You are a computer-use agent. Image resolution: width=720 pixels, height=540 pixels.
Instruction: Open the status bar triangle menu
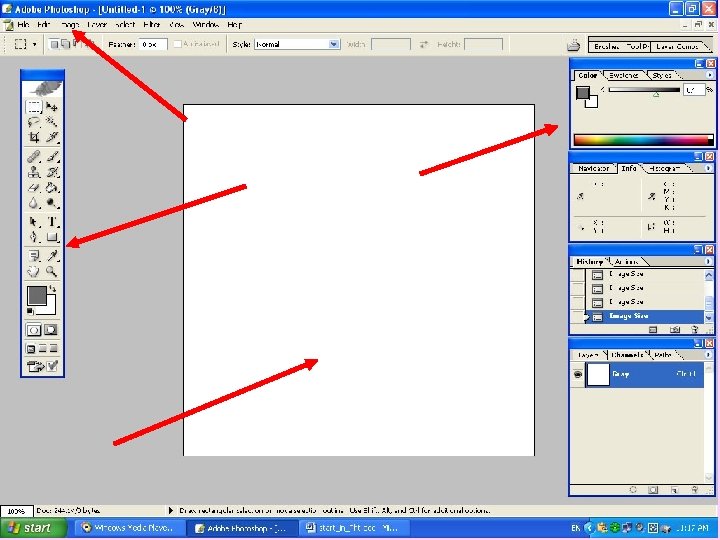171,510
